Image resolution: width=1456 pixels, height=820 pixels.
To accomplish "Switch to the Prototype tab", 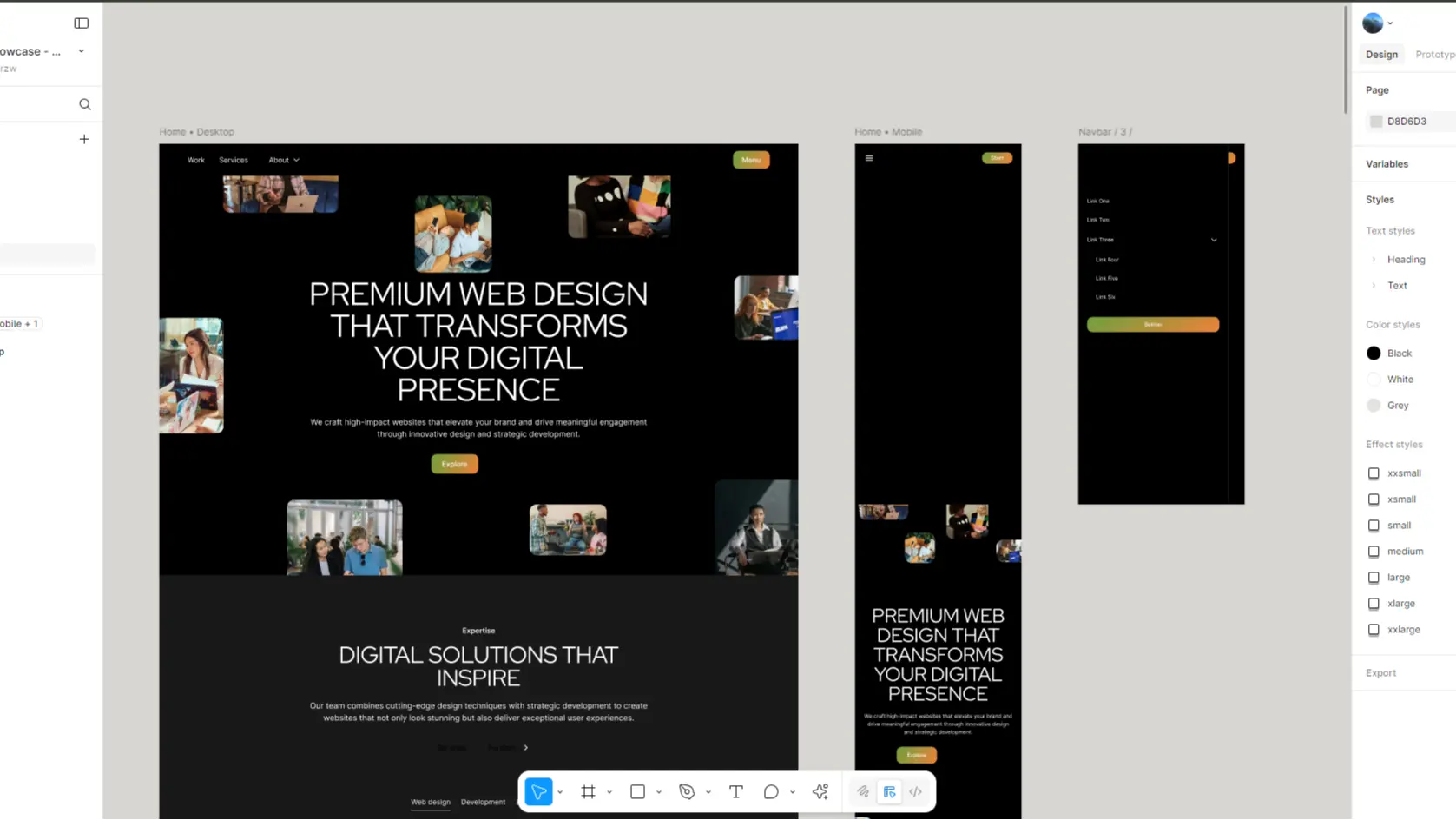I will [x=1434, y=54].
